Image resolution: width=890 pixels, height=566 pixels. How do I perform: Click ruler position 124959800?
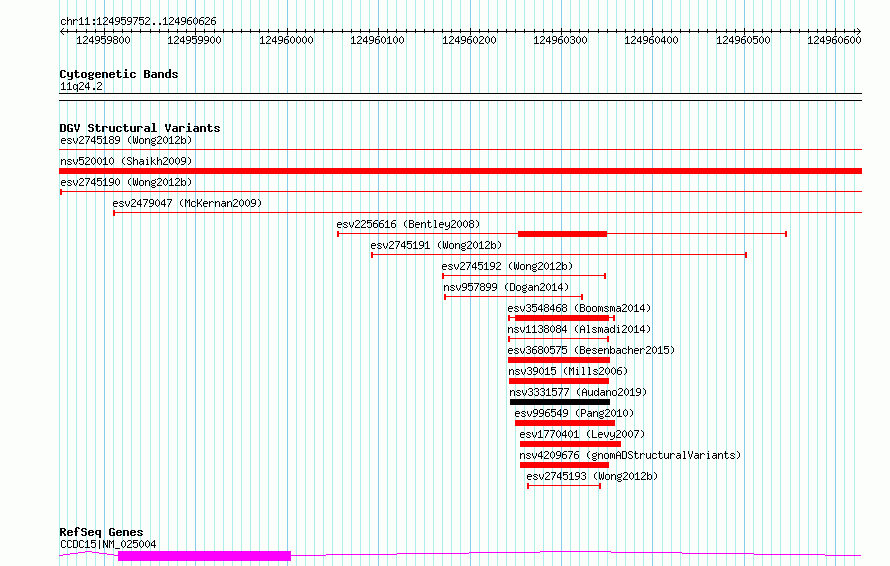tap(103, 40)
